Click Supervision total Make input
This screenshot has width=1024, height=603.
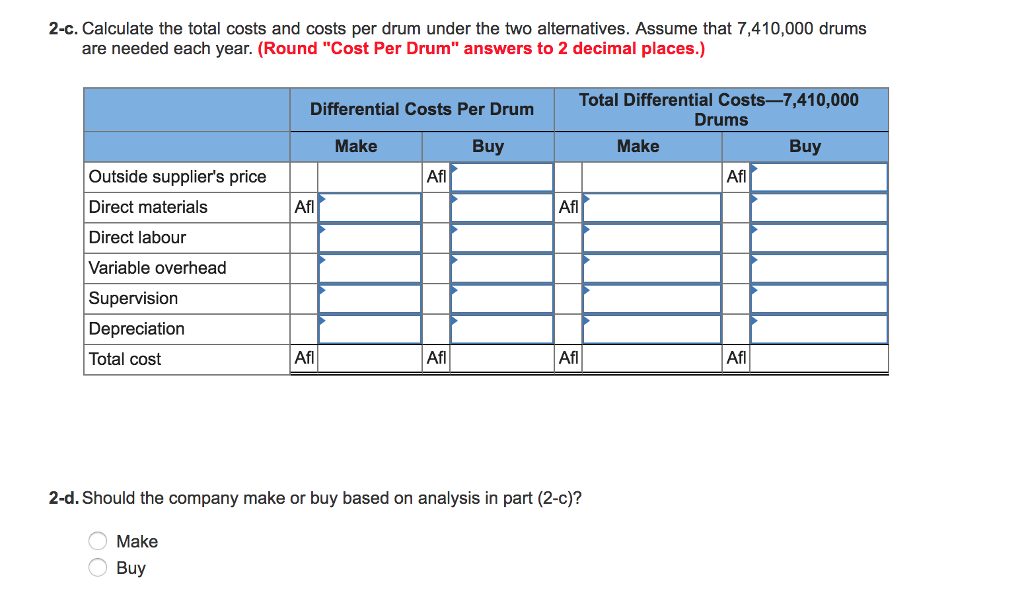(x=652, y=299)
